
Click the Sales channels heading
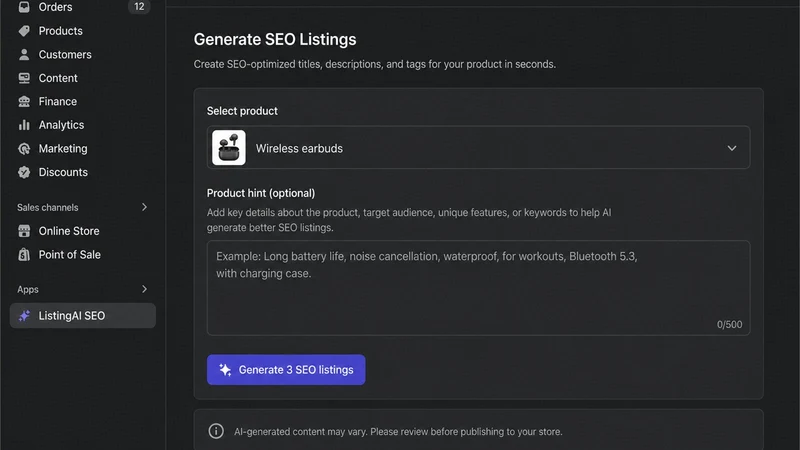tap(47, 208)
